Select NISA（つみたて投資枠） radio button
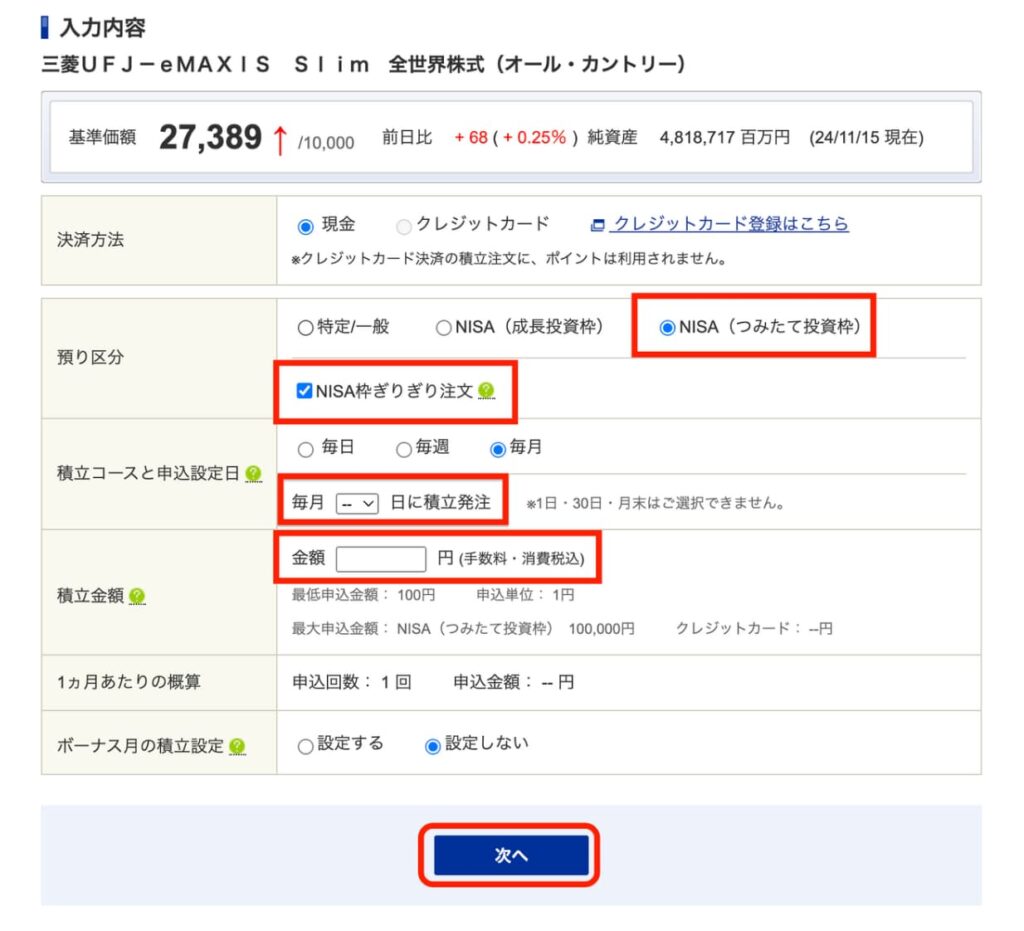The image size is (1024, 931). [x=667, y=327]
